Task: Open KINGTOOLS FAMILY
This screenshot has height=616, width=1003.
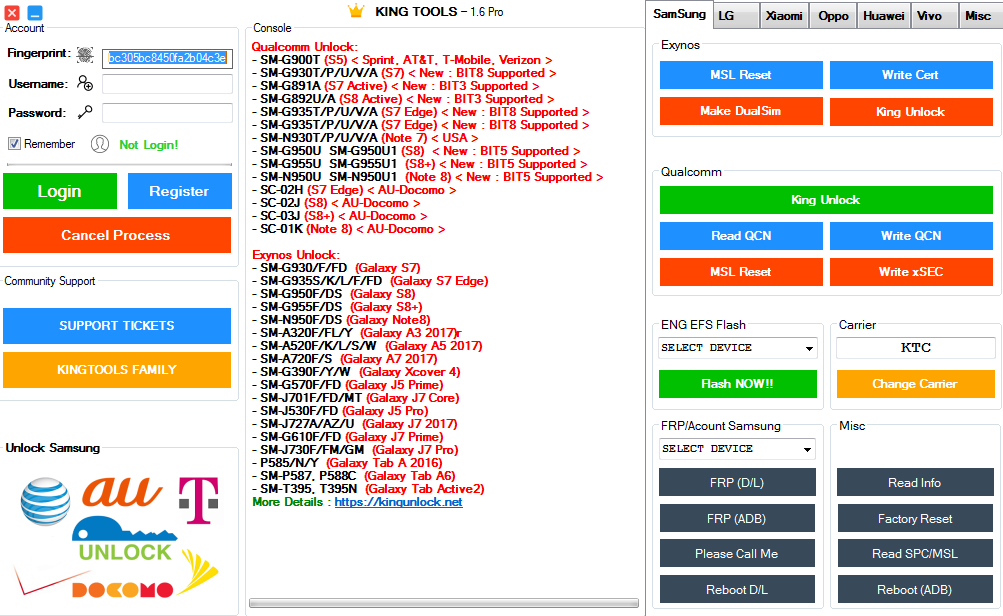Action: click(116, 370)
